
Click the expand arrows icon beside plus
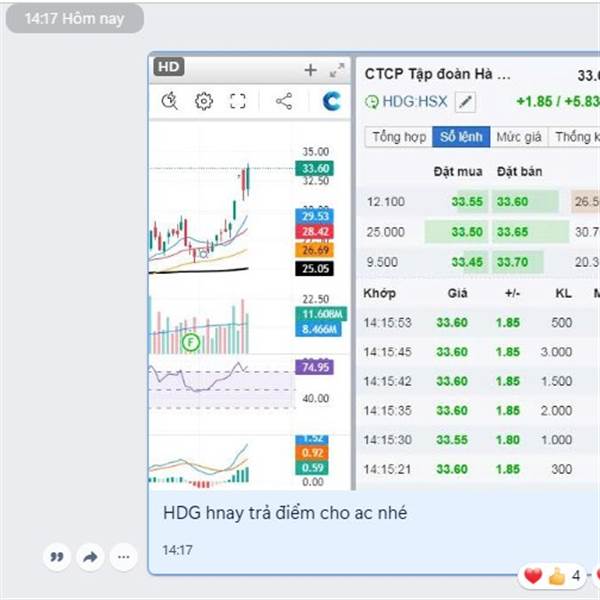pyautogui.click(x=337, y=70)
